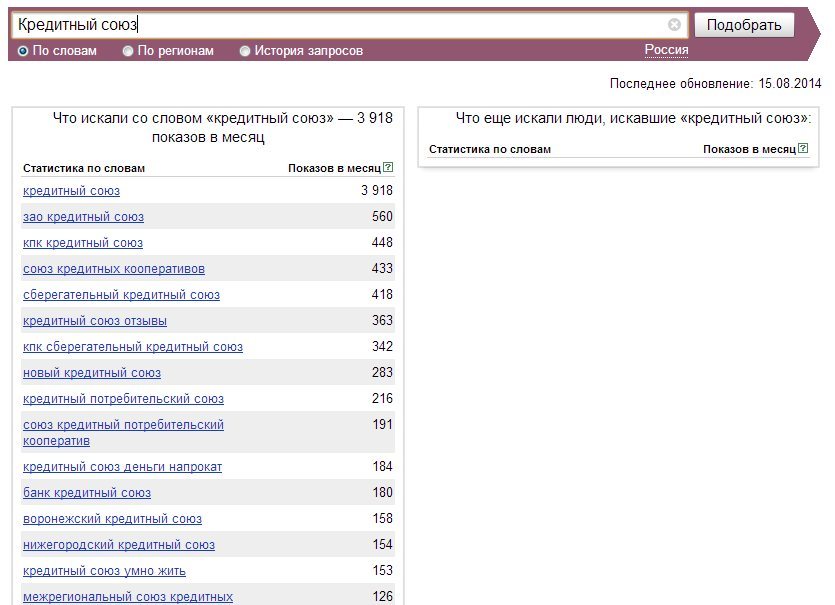Open кредитный потребительский союз link

pyautogui.click(x=124, y=399)
